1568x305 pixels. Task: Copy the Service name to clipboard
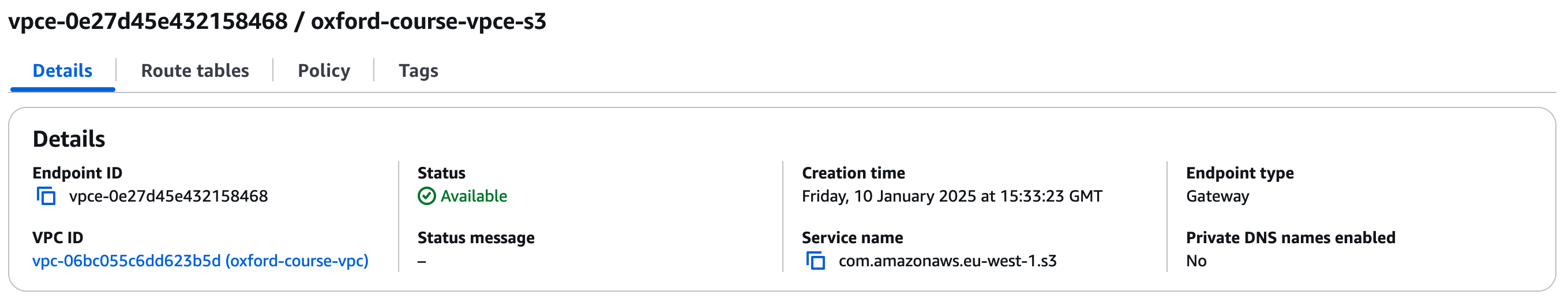816,261
